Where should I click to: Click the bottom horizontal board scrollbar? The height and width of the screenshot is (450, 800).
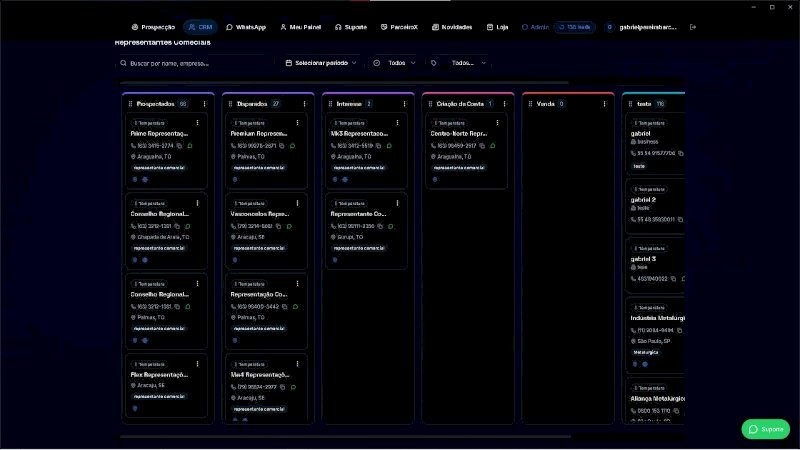[x=345, y=437]
